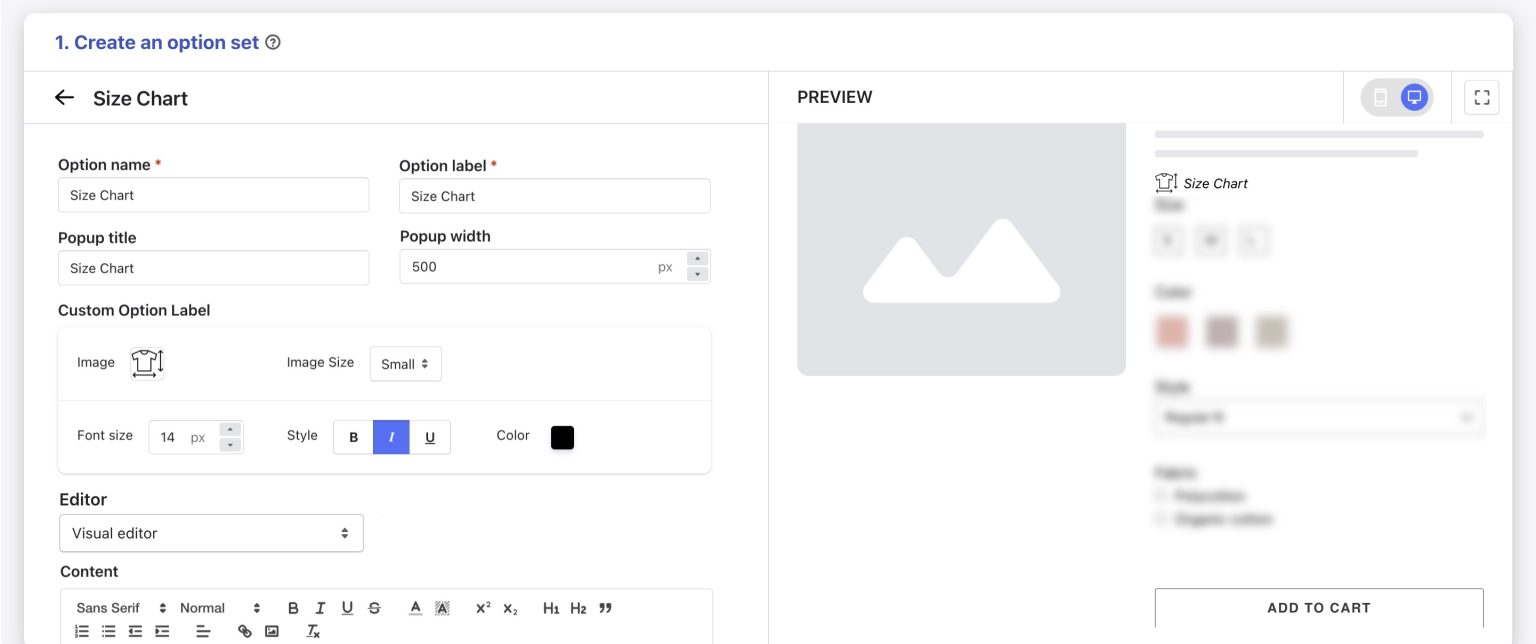Select the clear formatting icon in the editor
1536x644 pixels.
point(311,631)
